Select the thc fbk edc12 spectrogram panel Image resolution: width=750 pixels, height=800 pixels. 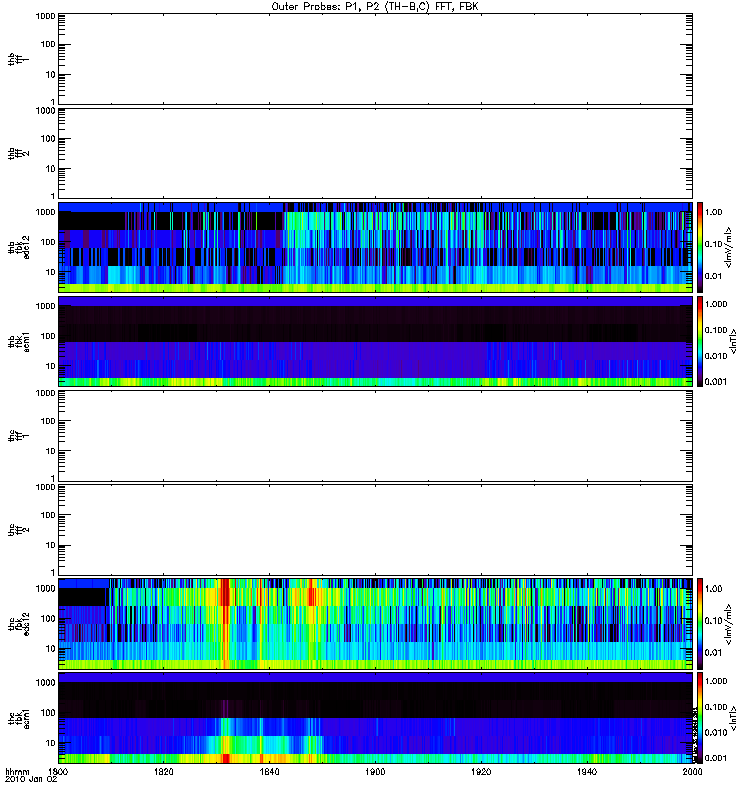click(376, 623)
